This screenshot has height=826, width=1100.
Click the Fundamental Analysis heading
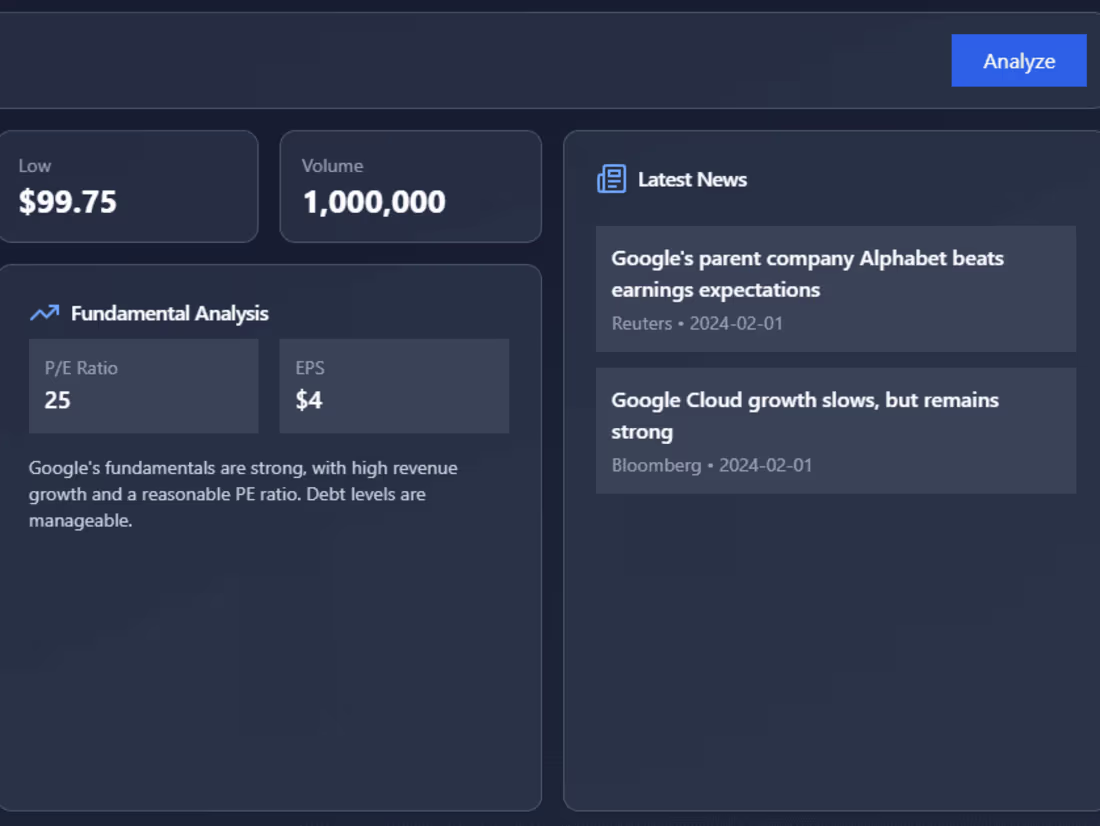pyautogui.click(x=169, y=313)
